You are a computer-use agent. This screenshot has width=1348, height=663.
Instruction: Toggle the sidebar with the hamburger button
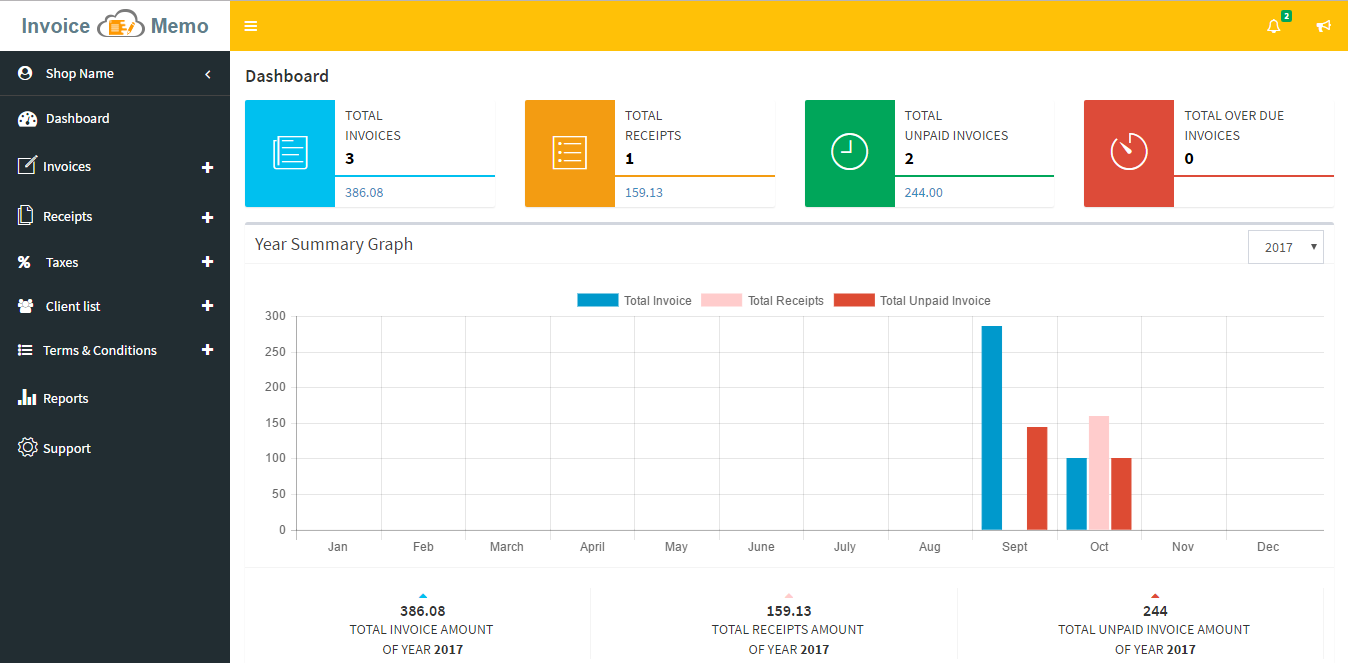(x=250, y=26)
